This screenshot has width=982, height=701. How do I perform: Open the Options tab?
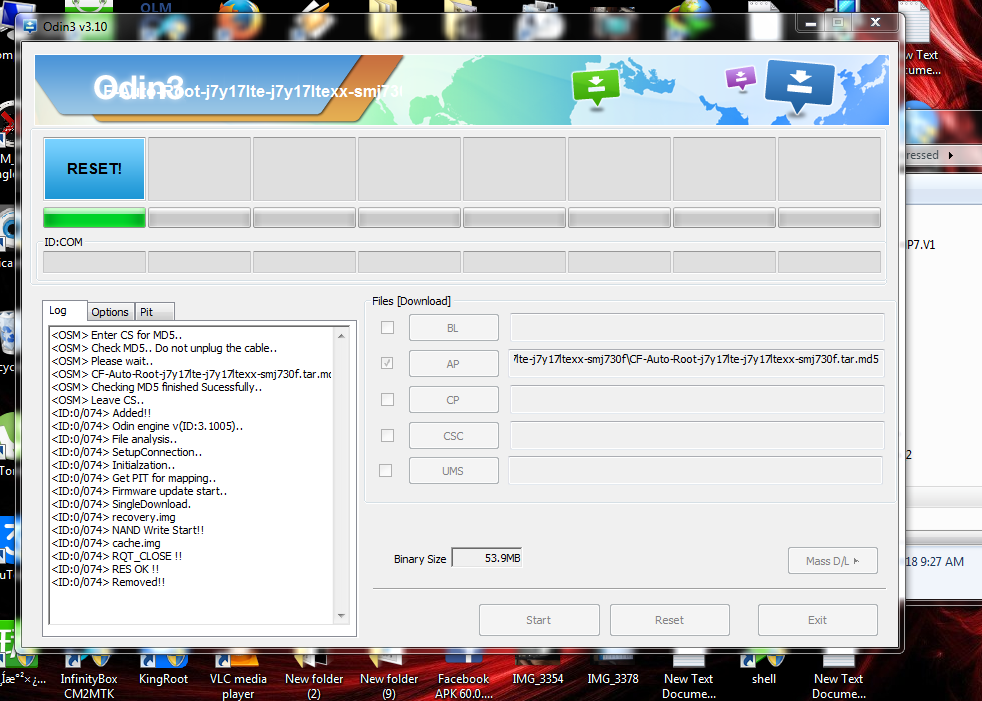pyautogui.click(x=110, y=312)
